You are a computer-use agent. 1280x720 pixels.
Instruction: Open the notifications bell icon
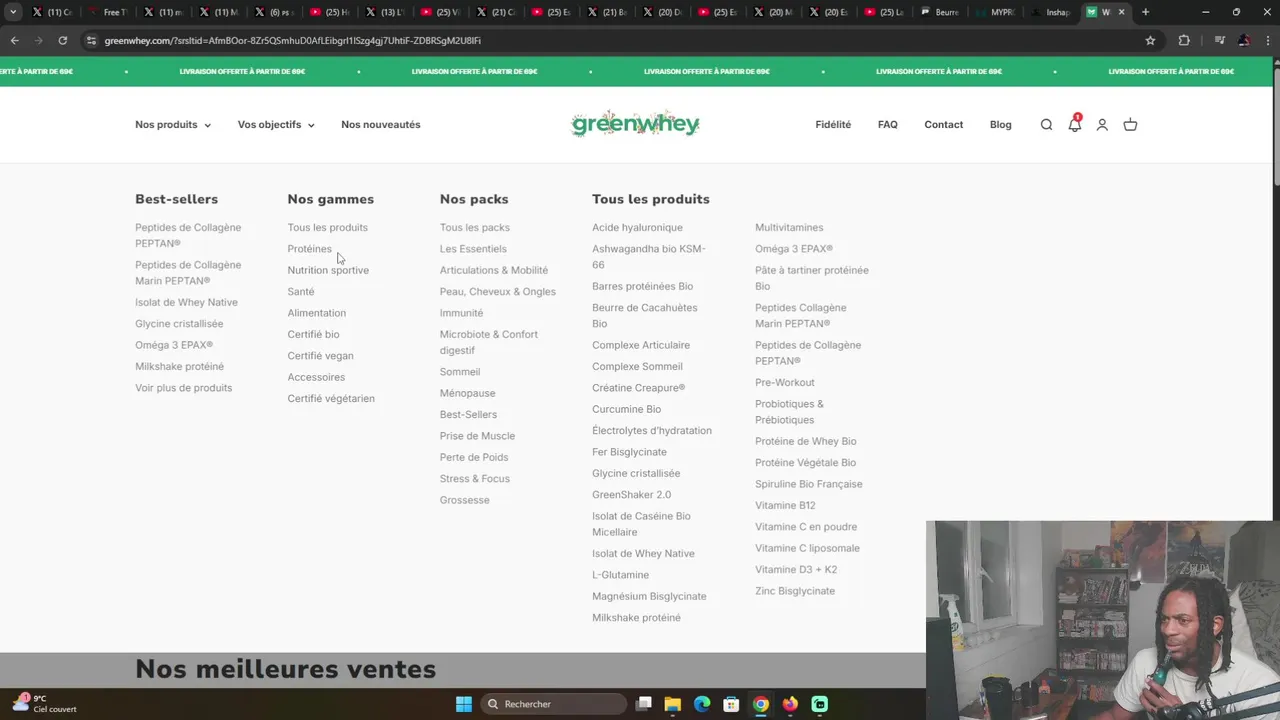pyautogui.click(x=1074, y=125)
